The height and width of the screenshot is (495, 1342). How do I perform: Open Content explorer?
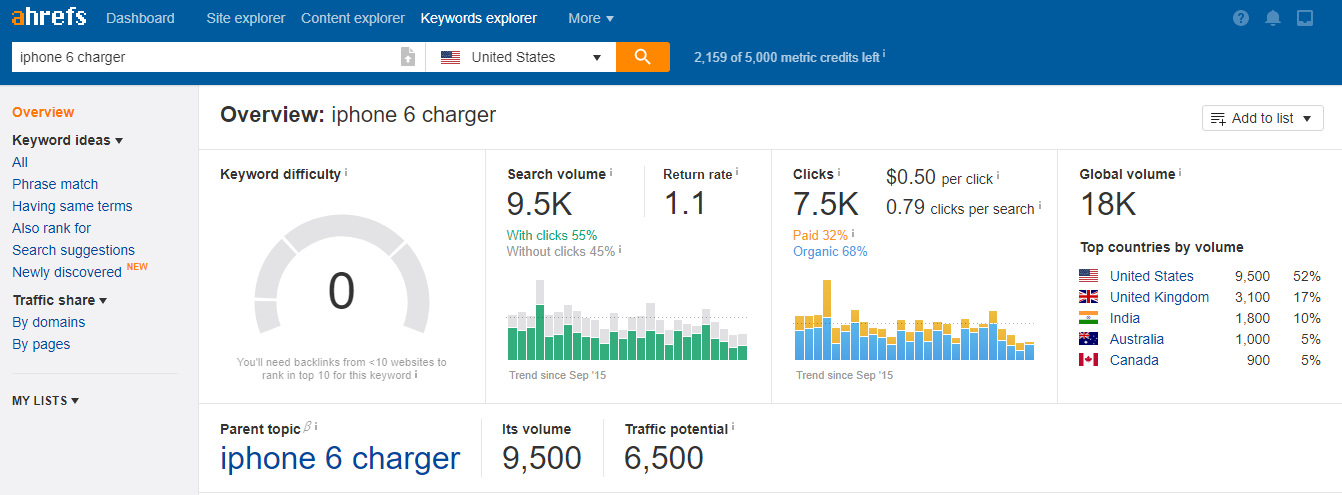tap(353, 18)
